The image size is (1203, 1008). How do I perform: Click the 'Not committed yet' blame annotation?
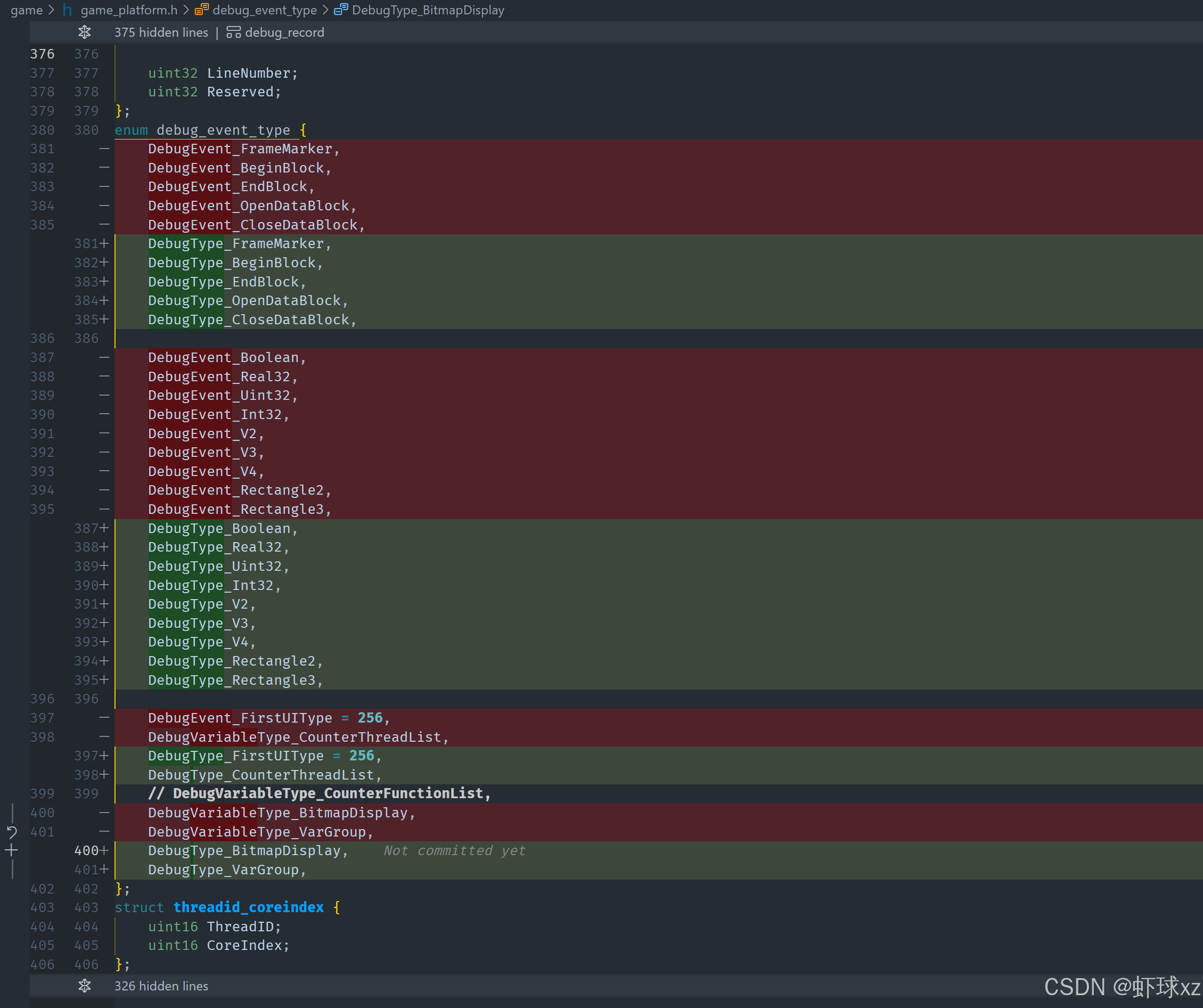click(x=454, y=850)
